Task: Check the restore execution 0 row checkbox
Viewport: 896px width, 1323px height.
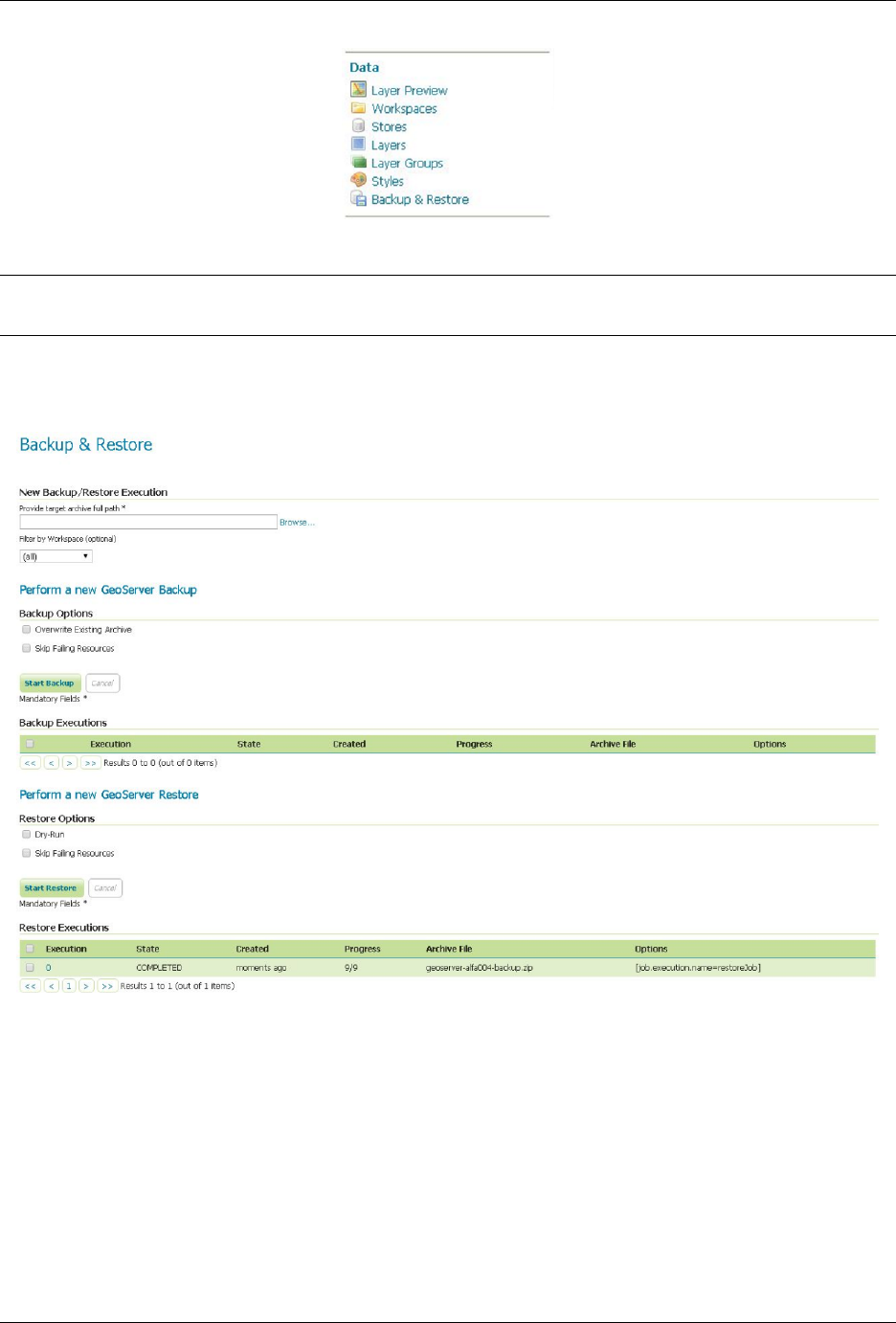Action: 30,968
